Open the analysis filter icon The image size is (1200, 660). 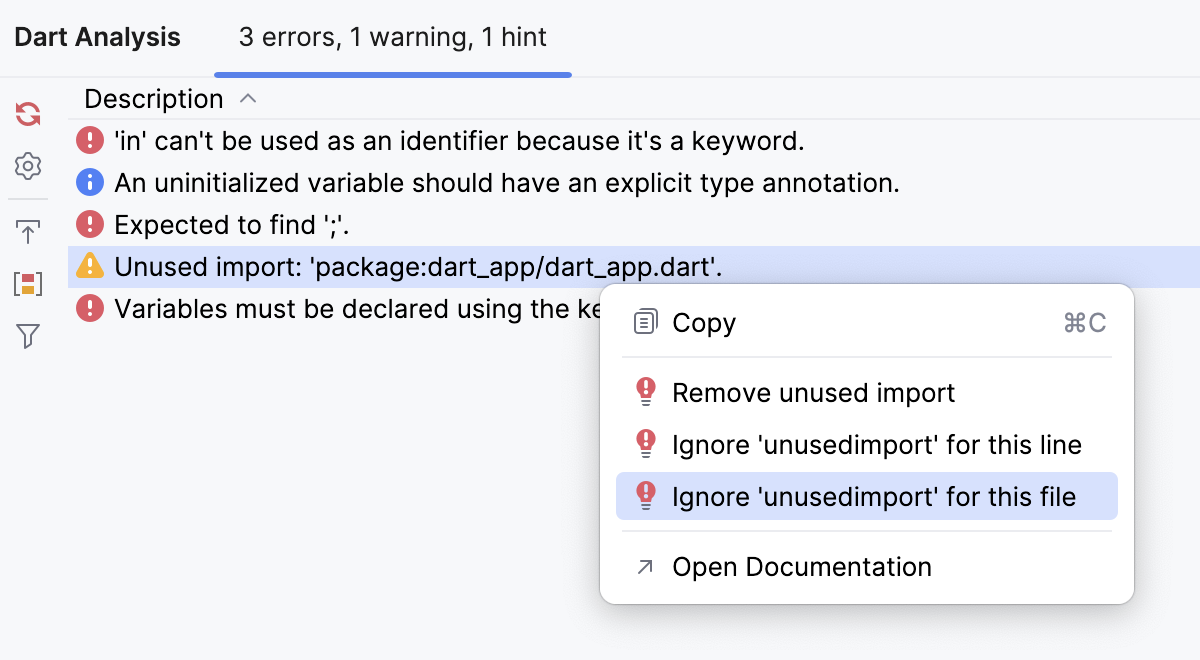click(x=27, y=336)
